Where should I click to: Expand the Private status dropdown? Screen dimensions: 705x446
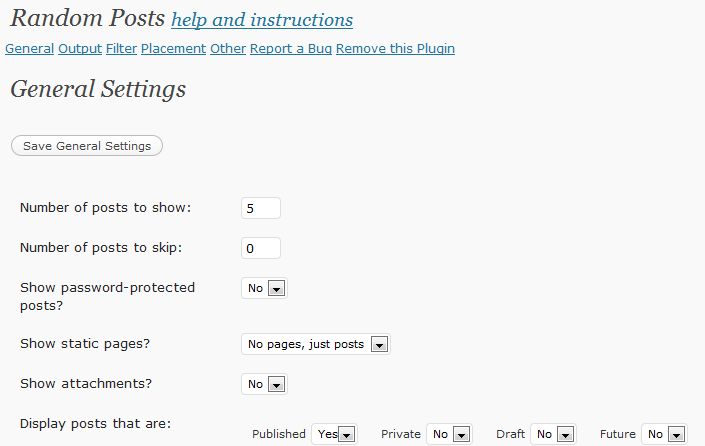click(x=449, y=434)
